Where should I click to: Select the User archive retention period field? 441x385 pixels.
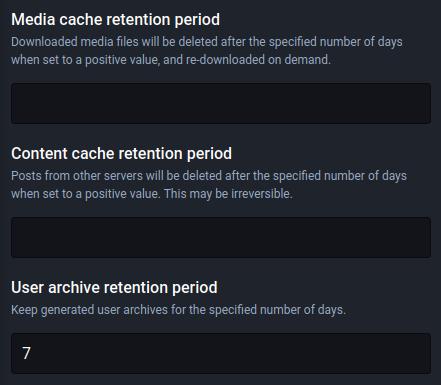221,353
